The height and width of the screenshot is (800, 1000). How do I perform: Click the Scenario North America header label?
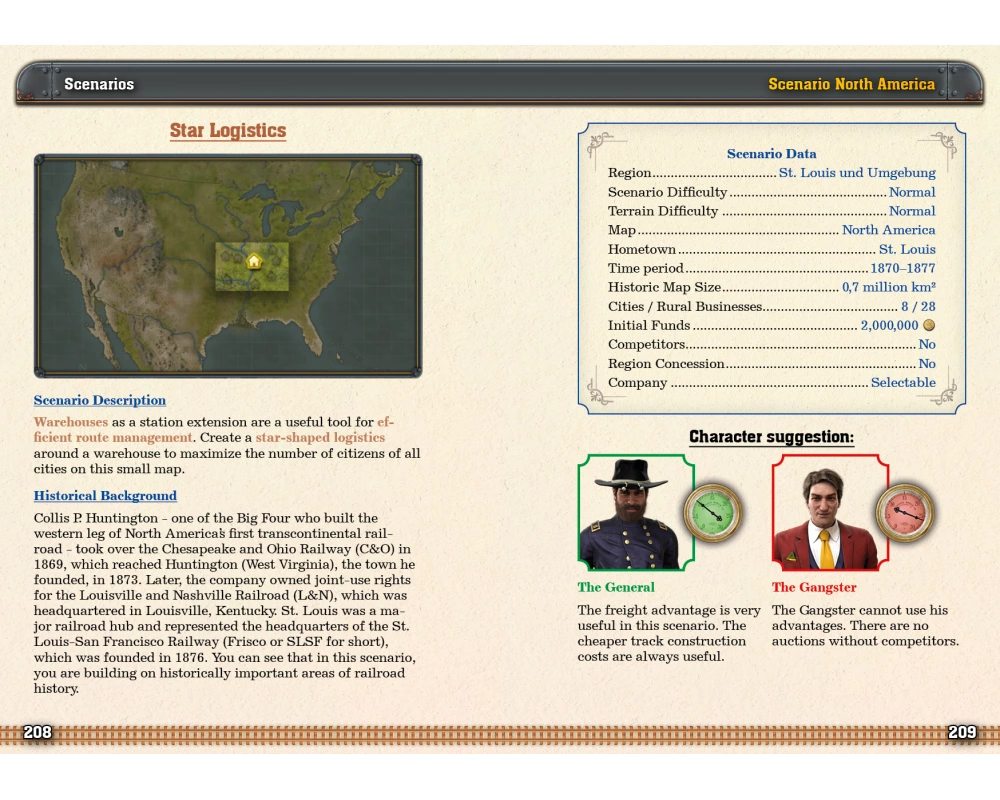pyautogui.click(x=851, y=85)
